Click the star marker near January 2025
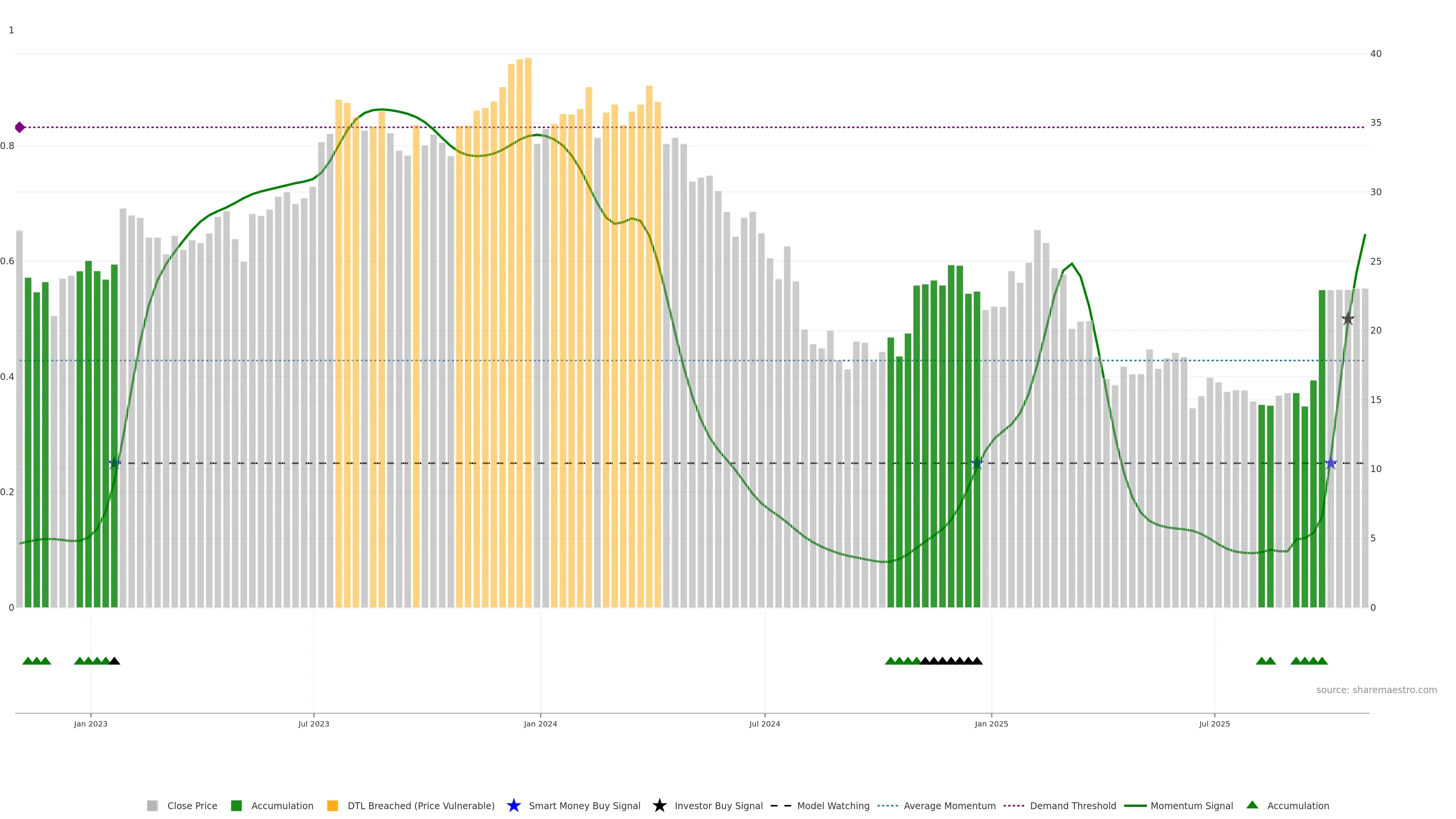Image resolution: width=1456 pixels, height=819 pixels. 977,463
